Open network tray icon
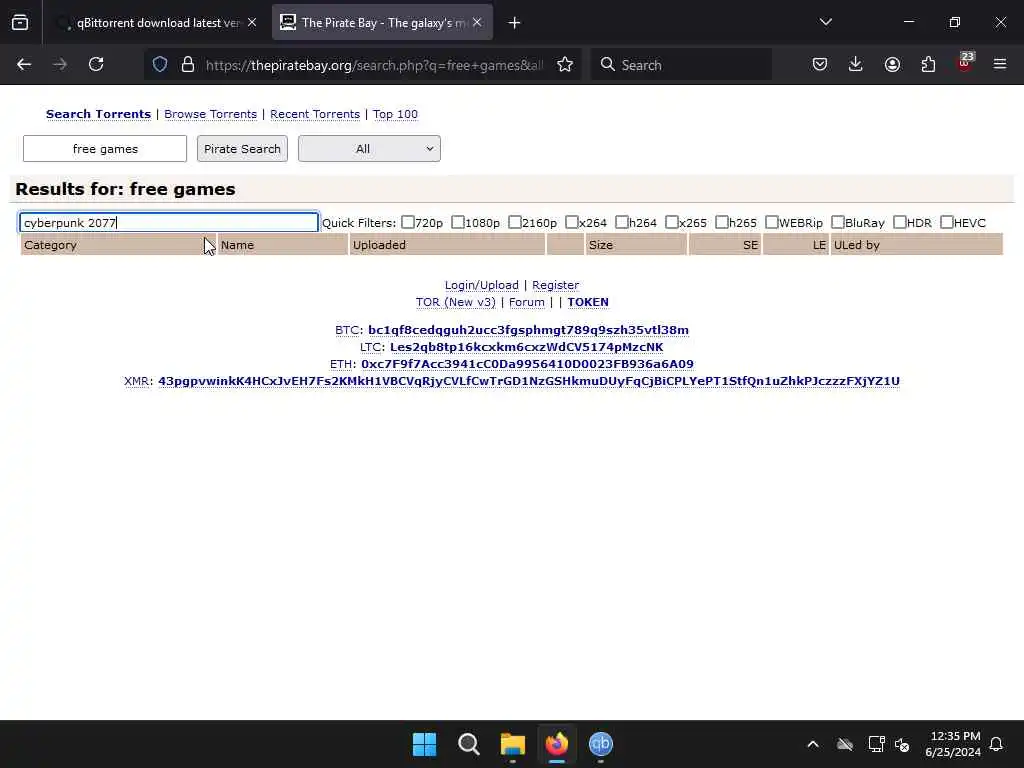This screenshot has height=768, width=1024. pyautogui.click(x=876, y=744)
